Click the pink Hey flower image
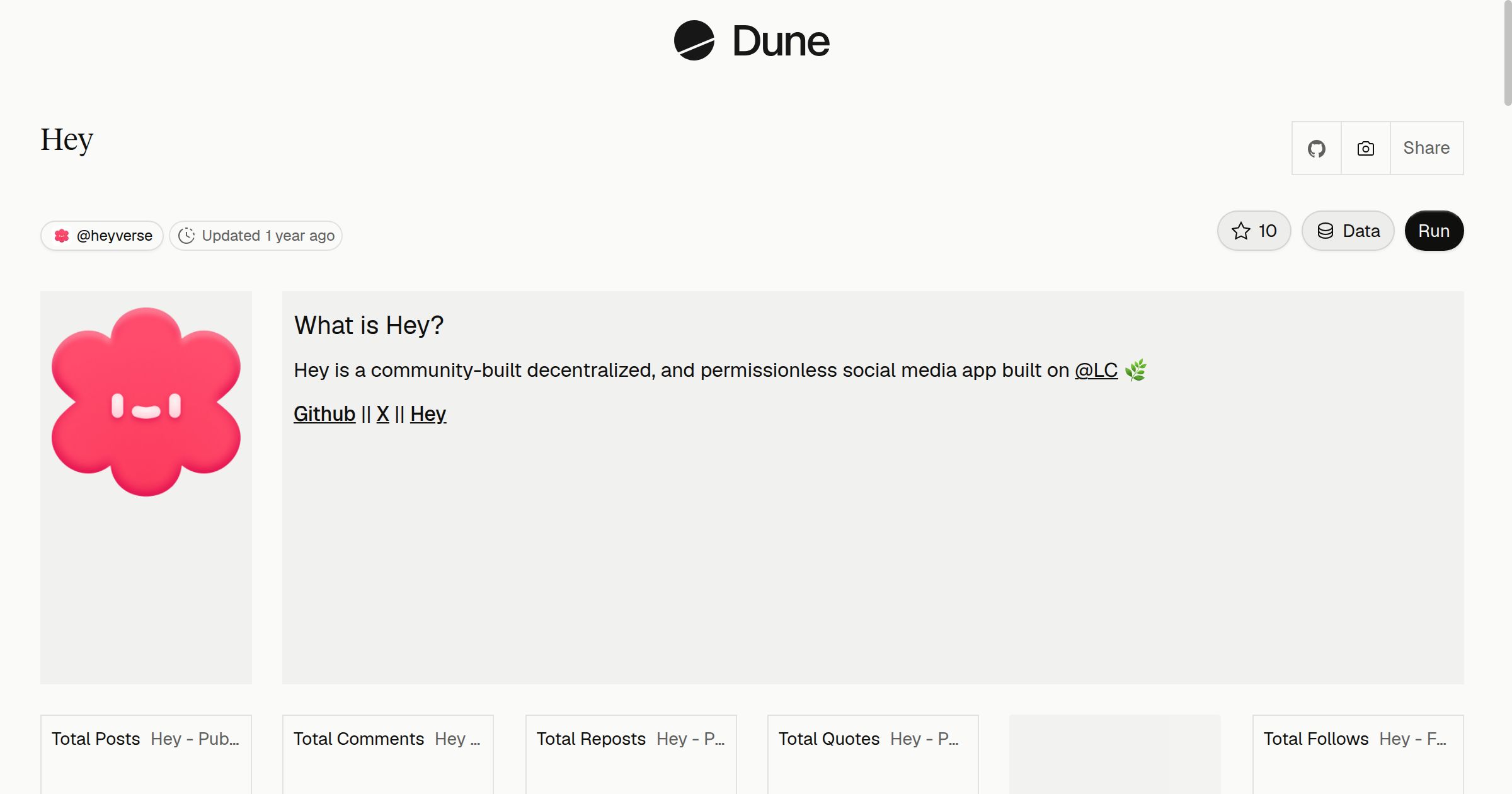Screen dimensions: 1512x794 (146, 401)
